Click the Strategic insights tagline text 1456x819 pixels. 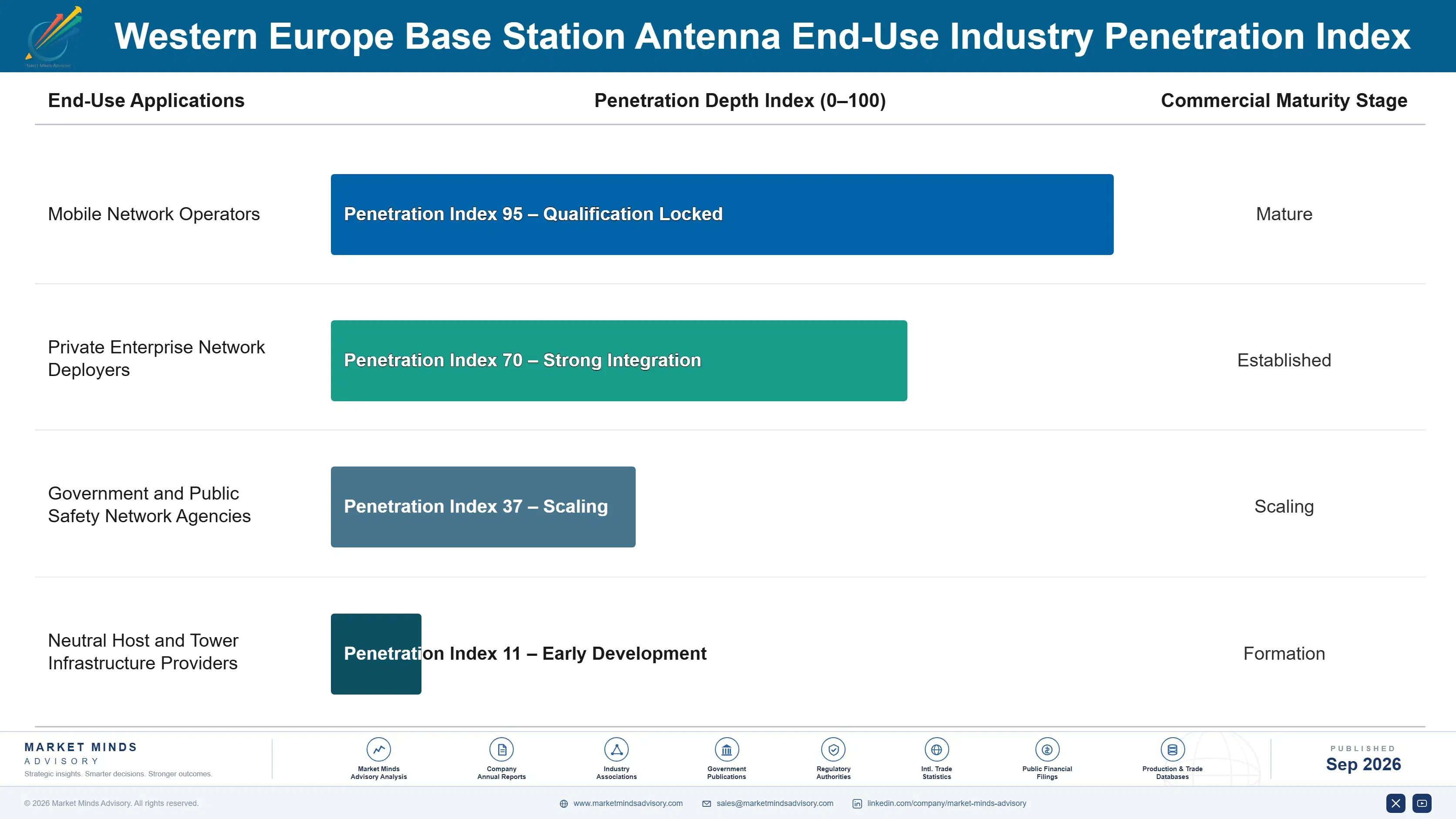tap(118, 774)
